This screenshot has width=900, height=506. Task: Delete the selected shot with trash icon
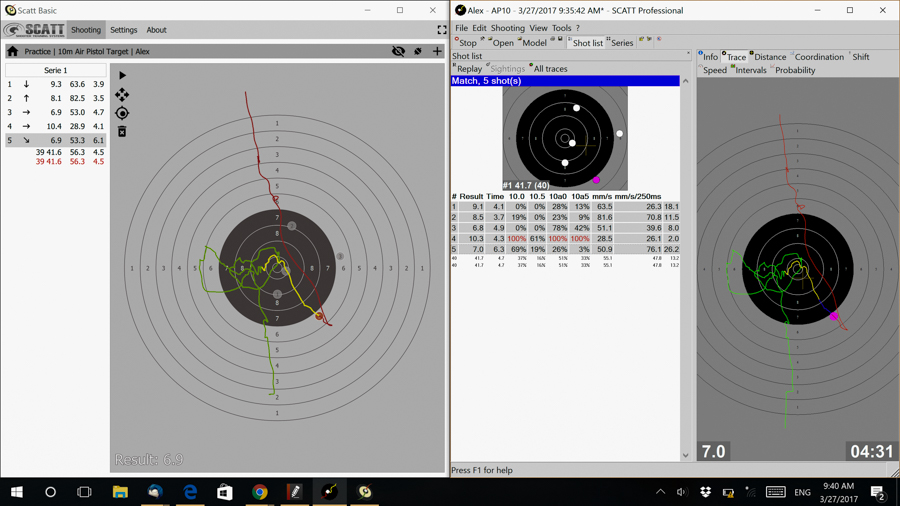tap(122, 131)
